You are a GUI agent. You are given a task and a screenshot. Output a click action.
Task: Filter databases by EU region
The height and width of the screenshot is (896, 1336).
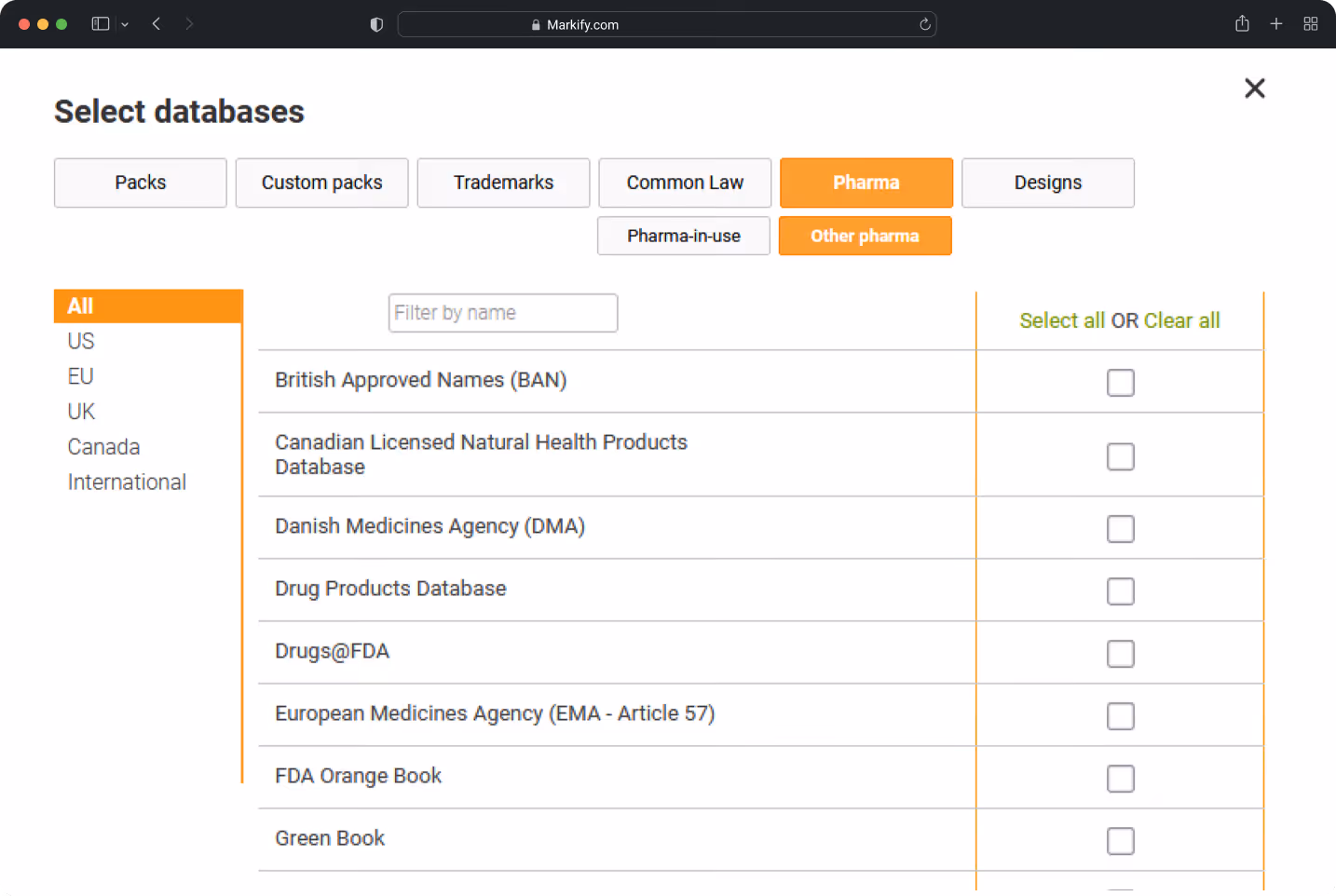tap(81, 376)
